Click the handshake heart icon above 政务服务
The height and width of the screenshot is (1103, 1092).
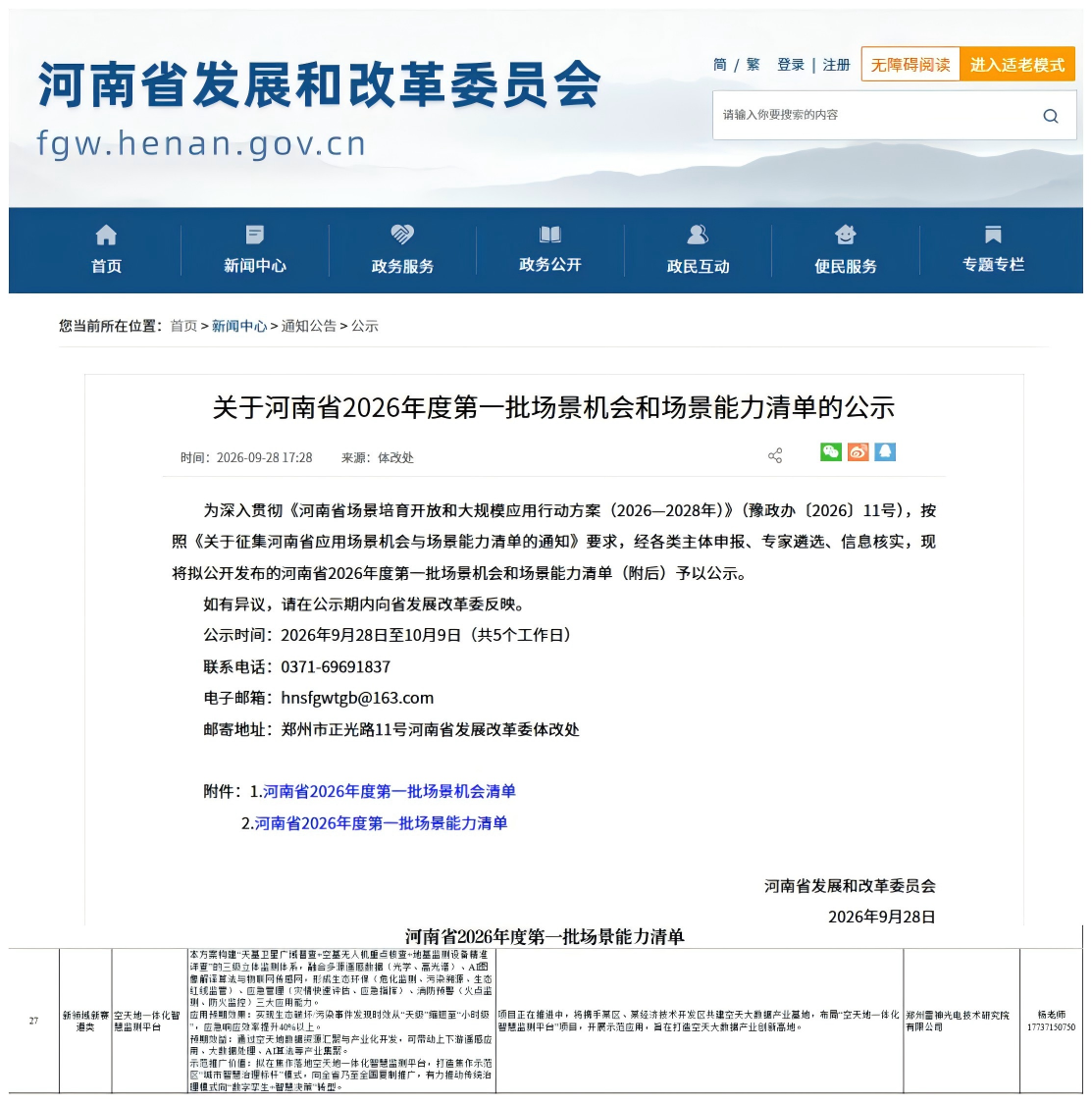402,235
